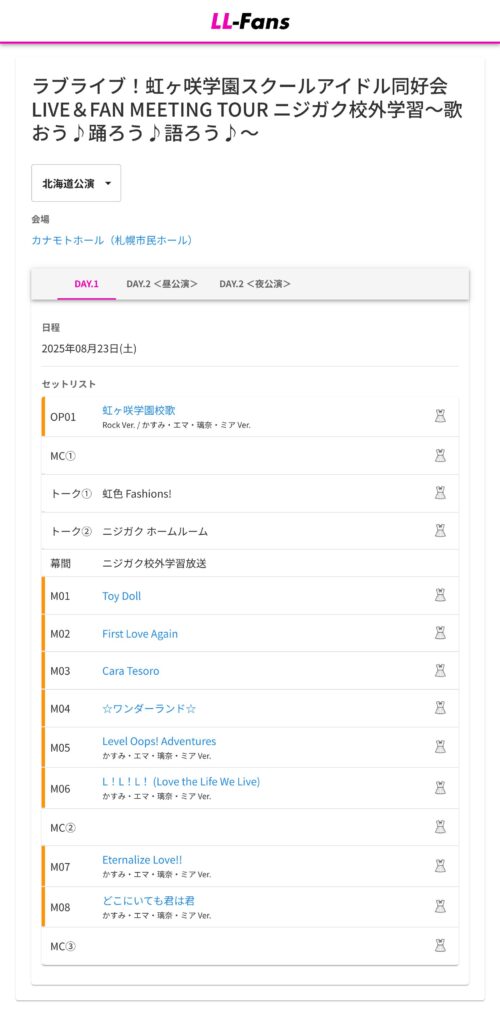Click the LL-Fans logo in the header
500x1016 pixels.
click(250, 21)
